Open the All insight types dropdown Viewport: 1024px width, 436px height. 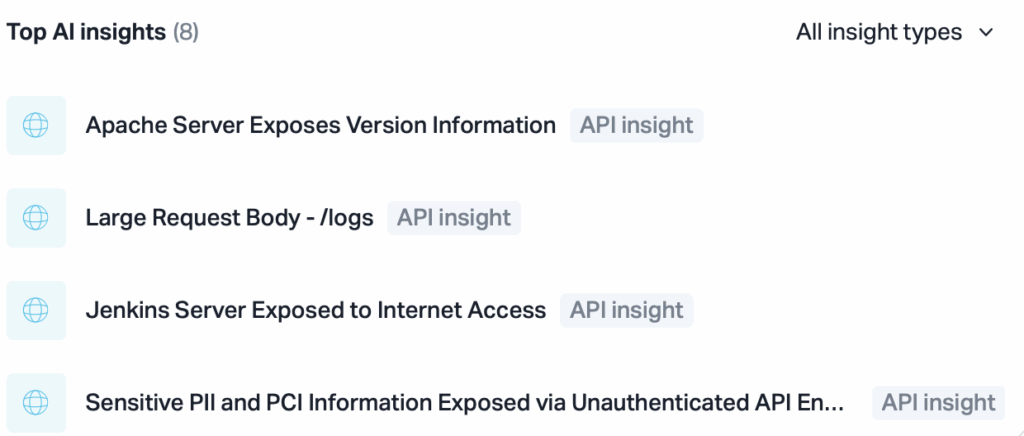[x=894, y=33]
